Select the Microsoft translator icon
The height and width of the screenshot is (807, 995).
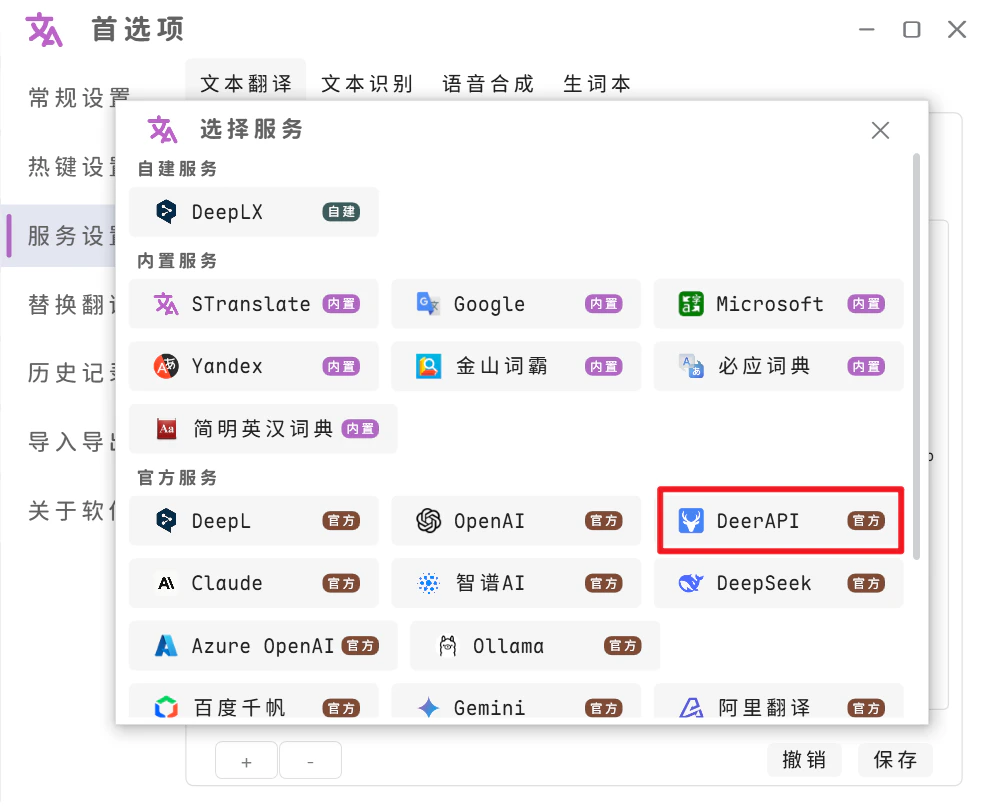tap(690, 304)
